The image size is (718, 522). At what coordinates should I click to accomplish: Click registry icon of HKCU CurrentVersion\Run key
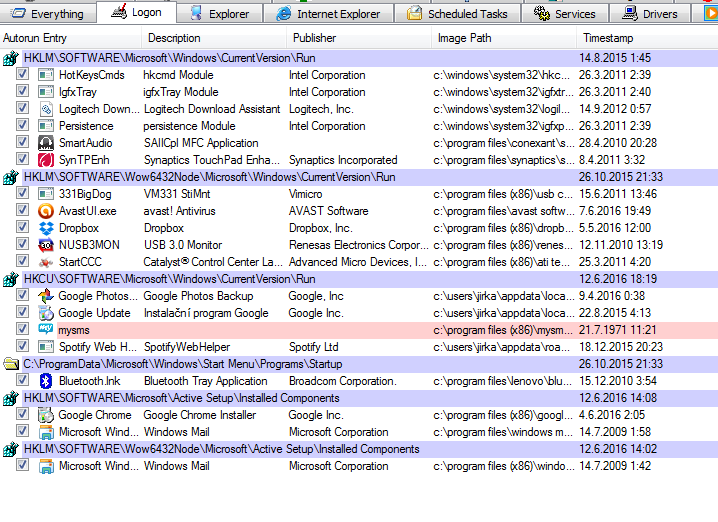click(11, 279)
